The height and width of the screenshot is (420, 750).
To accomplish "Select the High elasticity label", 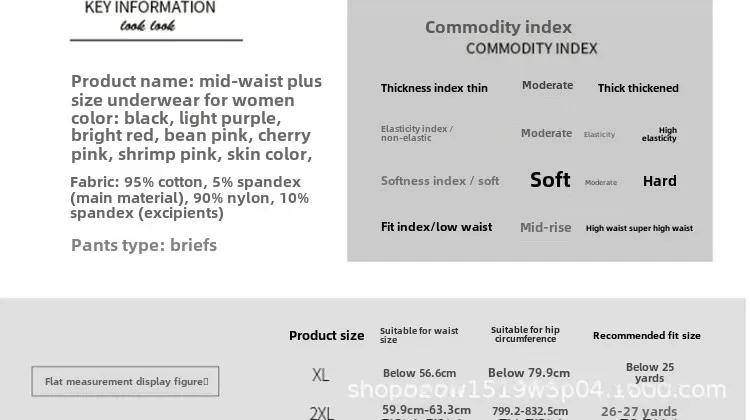I will tap(659, 134).
